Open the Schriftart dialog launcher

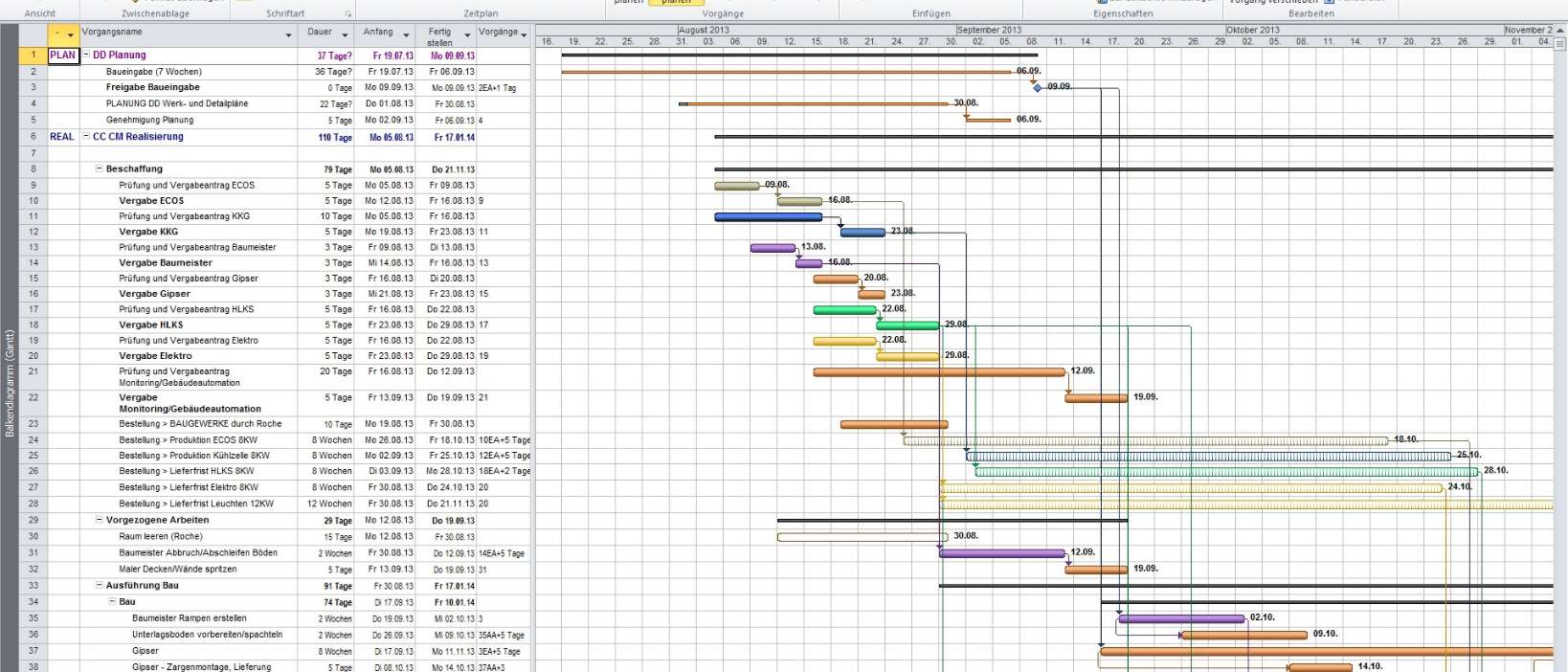[348, 14]
